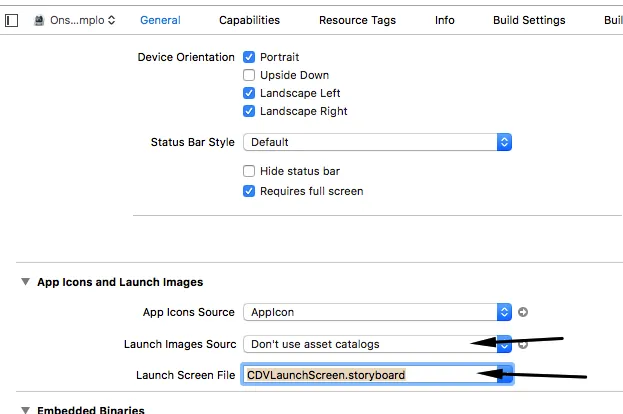The image size is (623, 414).
Task: Collapse the App Icons and Launch Images section
Action: click(x=25, y=282)
